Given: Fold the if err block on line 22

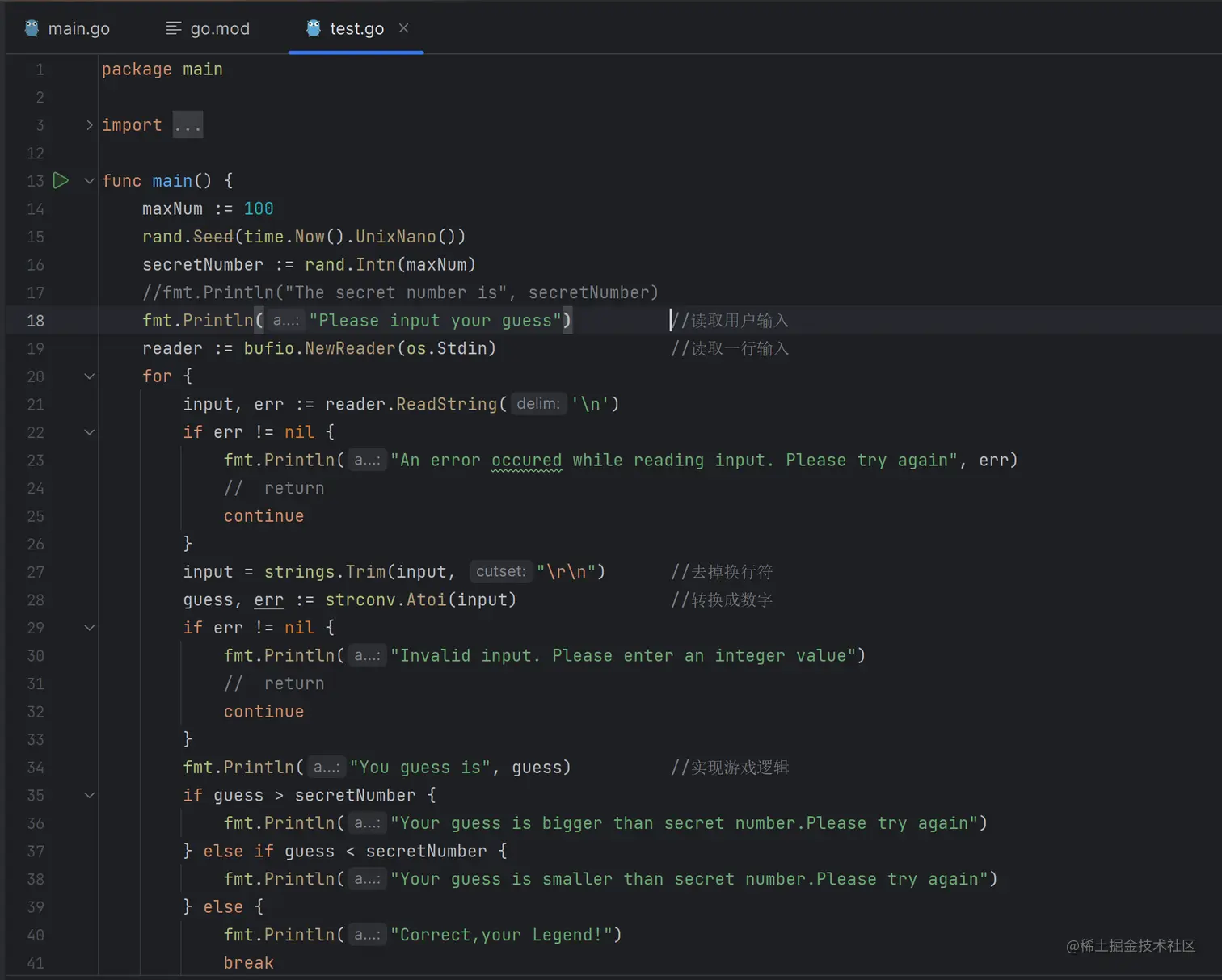Looking at the screenshot, I should [89, 432].
